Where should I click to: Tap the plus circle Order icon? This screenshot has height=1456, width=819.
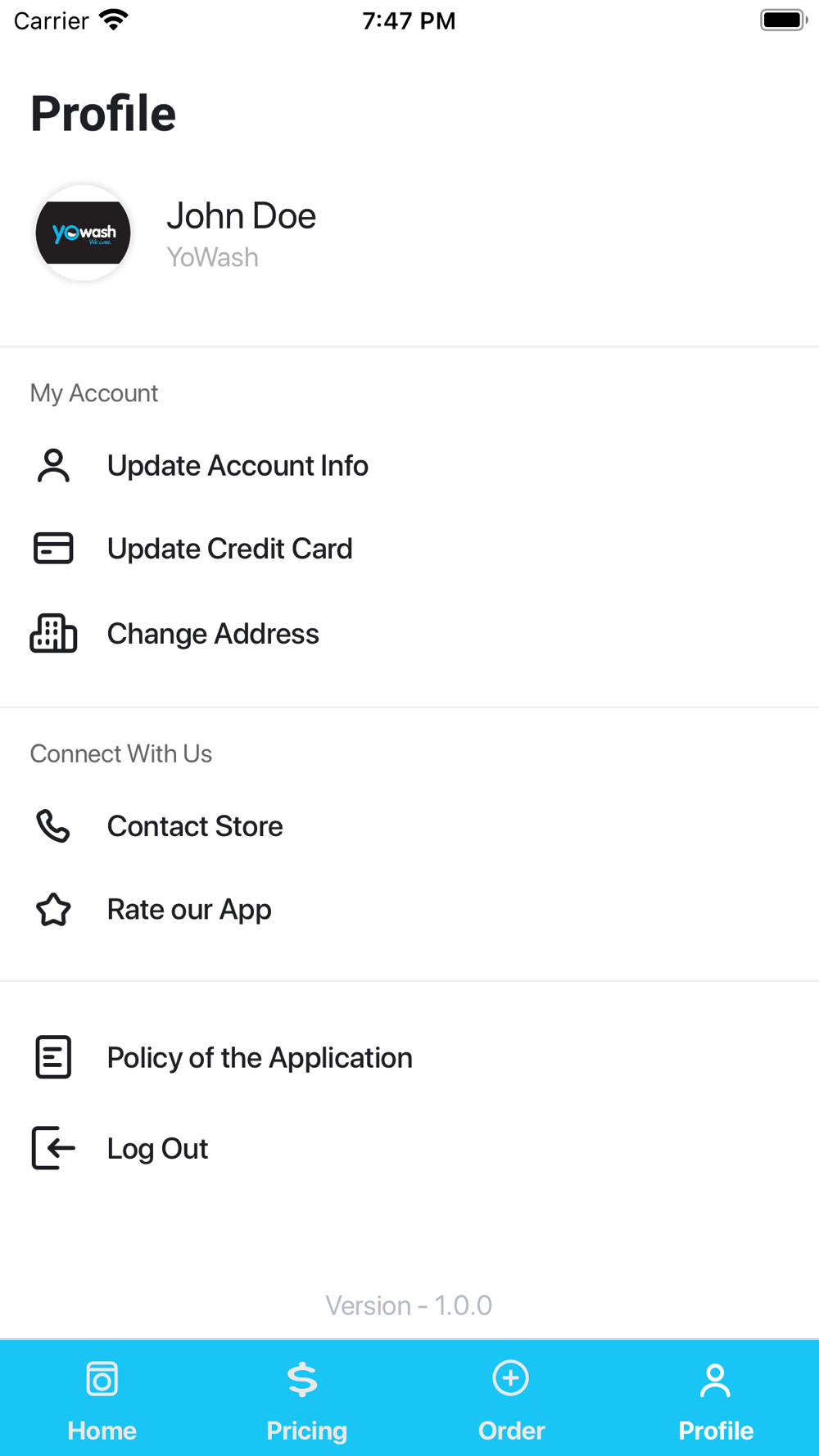(x=510, y=1378)
